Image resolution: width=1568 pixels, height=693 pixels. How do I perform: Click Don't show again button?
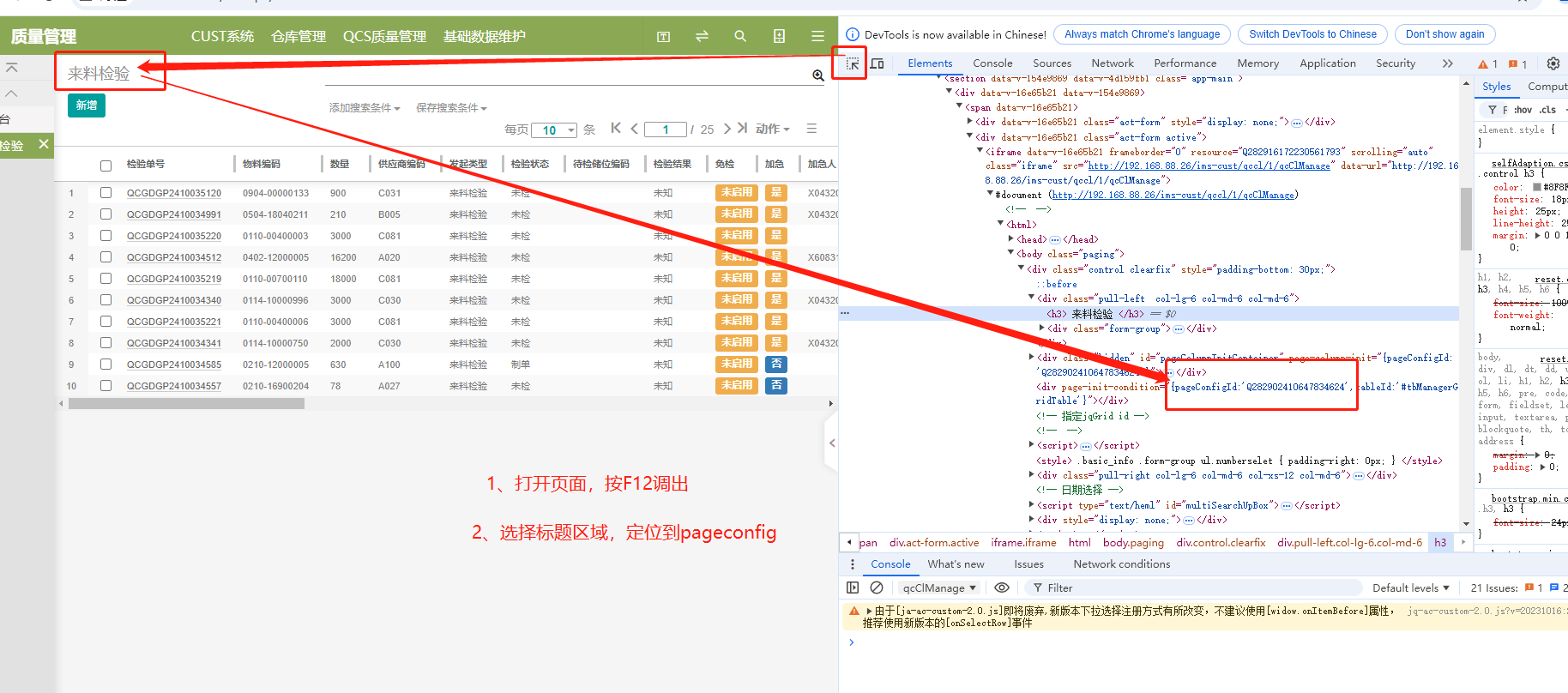click(1444, 34)
